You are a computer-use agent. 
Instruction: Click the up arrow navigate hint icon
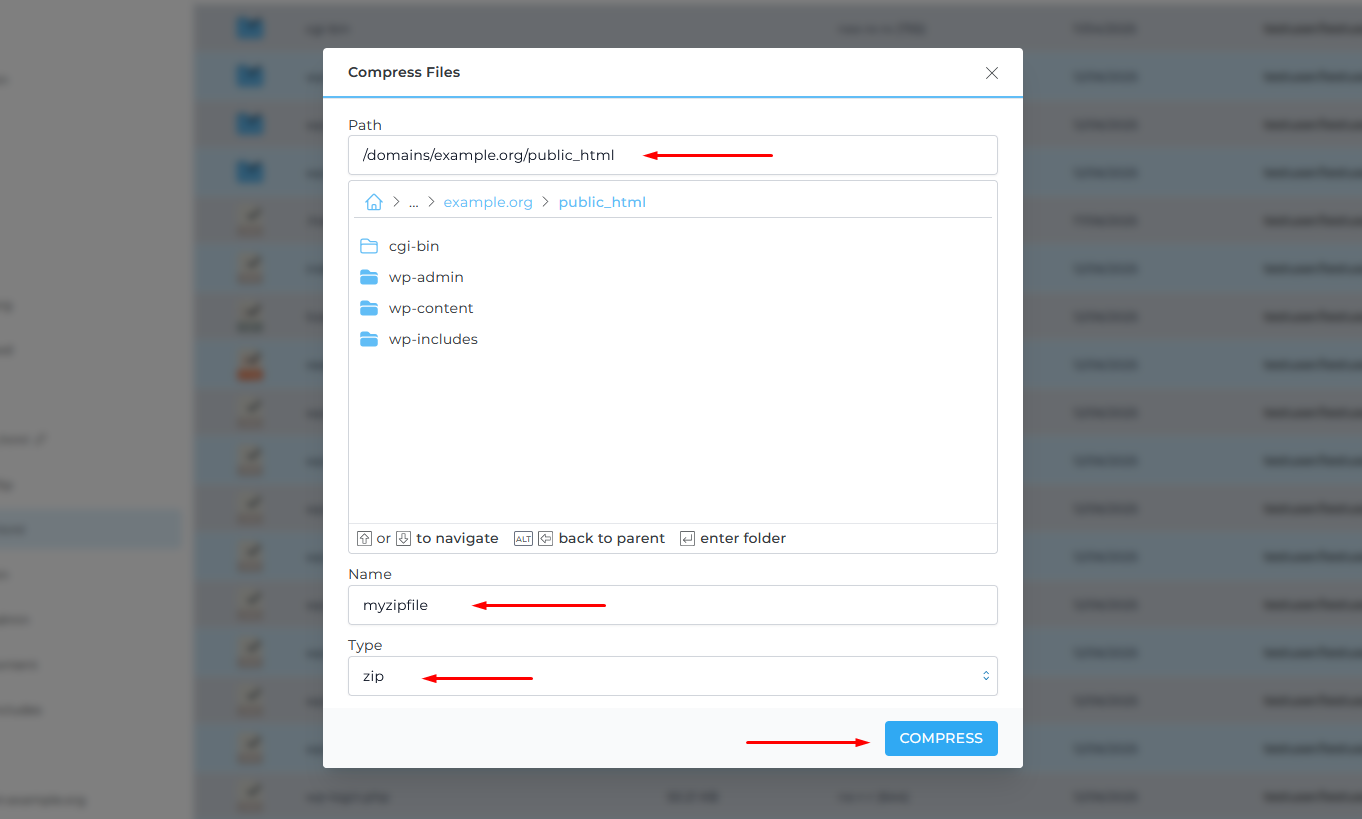[x=364, y=538]
